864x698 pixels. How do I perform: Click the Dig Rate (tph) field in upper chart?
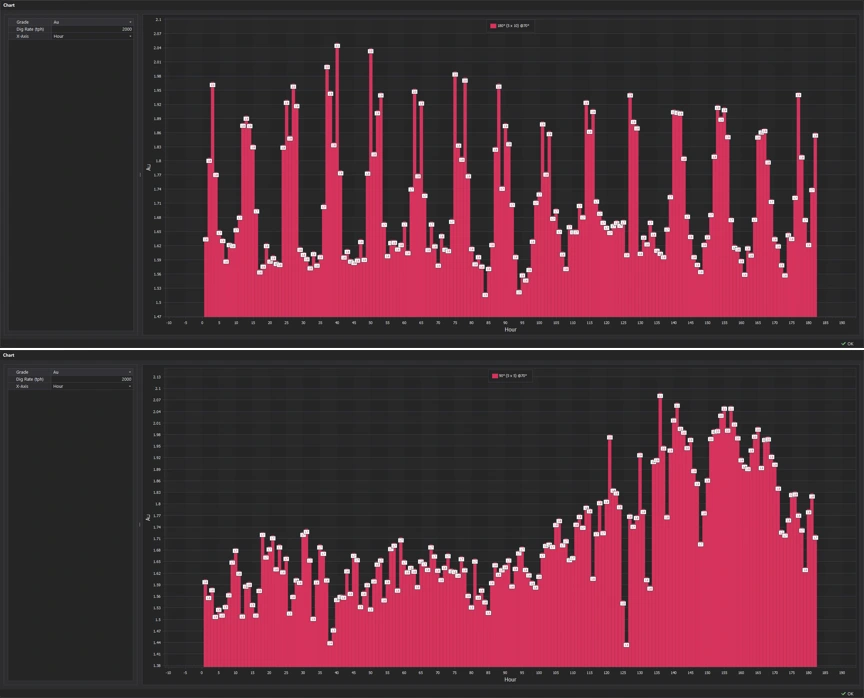tap(92, 29)
